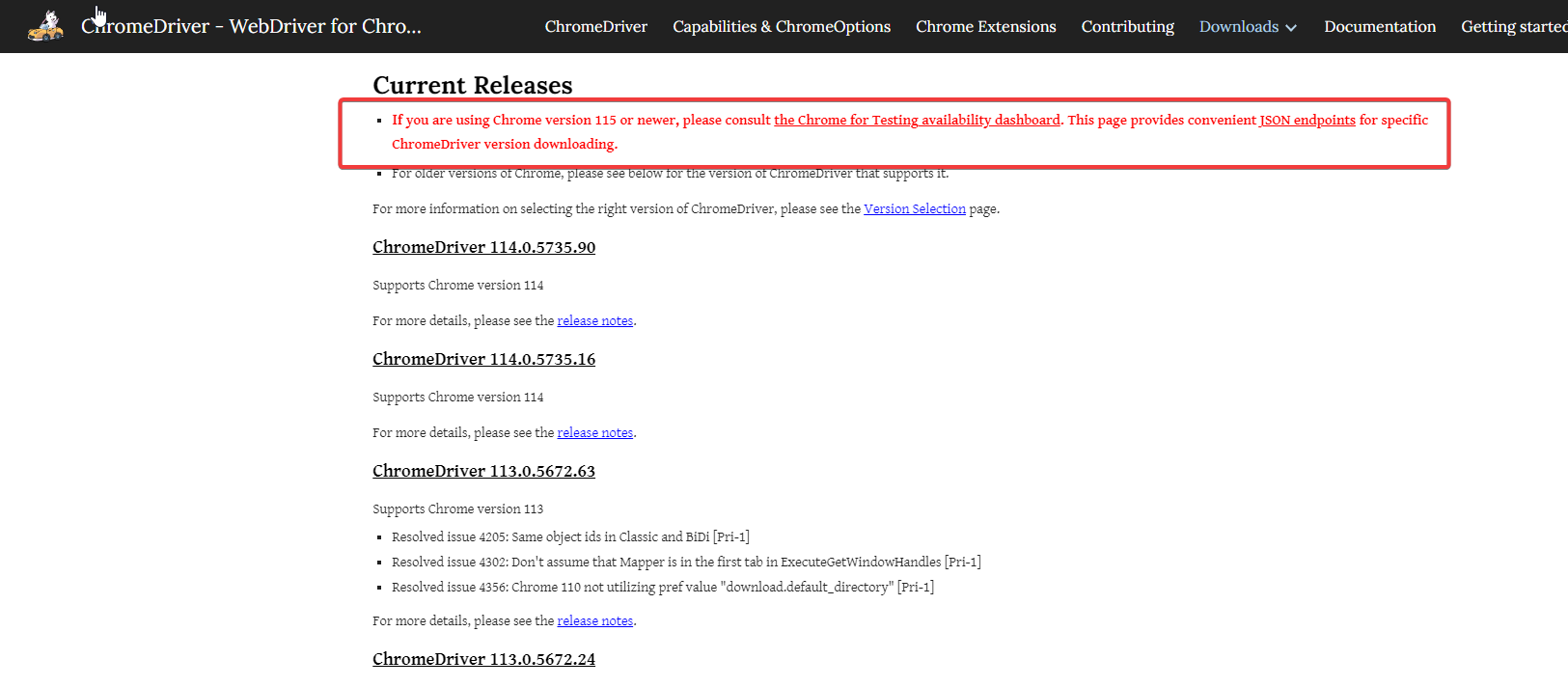The width and height of the screenshot is (1568, 687).
Task: Open release notes for ChromeDriver 114.0.5735.16
Action: (595, 432)
